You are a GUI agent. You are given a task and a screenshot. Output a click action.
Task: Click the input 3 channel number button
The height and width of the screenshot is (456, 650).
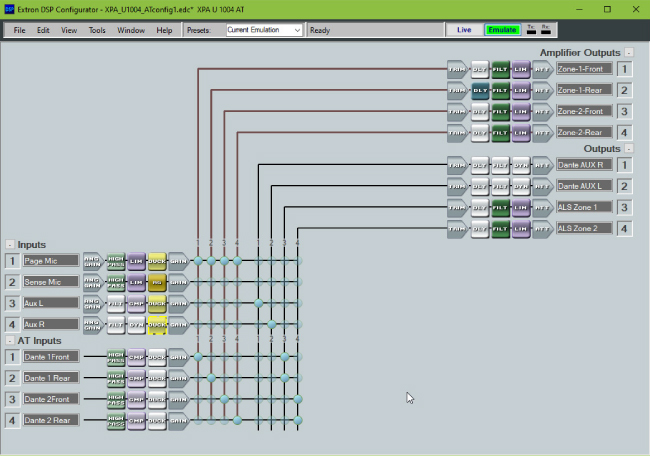pos(13,303)
